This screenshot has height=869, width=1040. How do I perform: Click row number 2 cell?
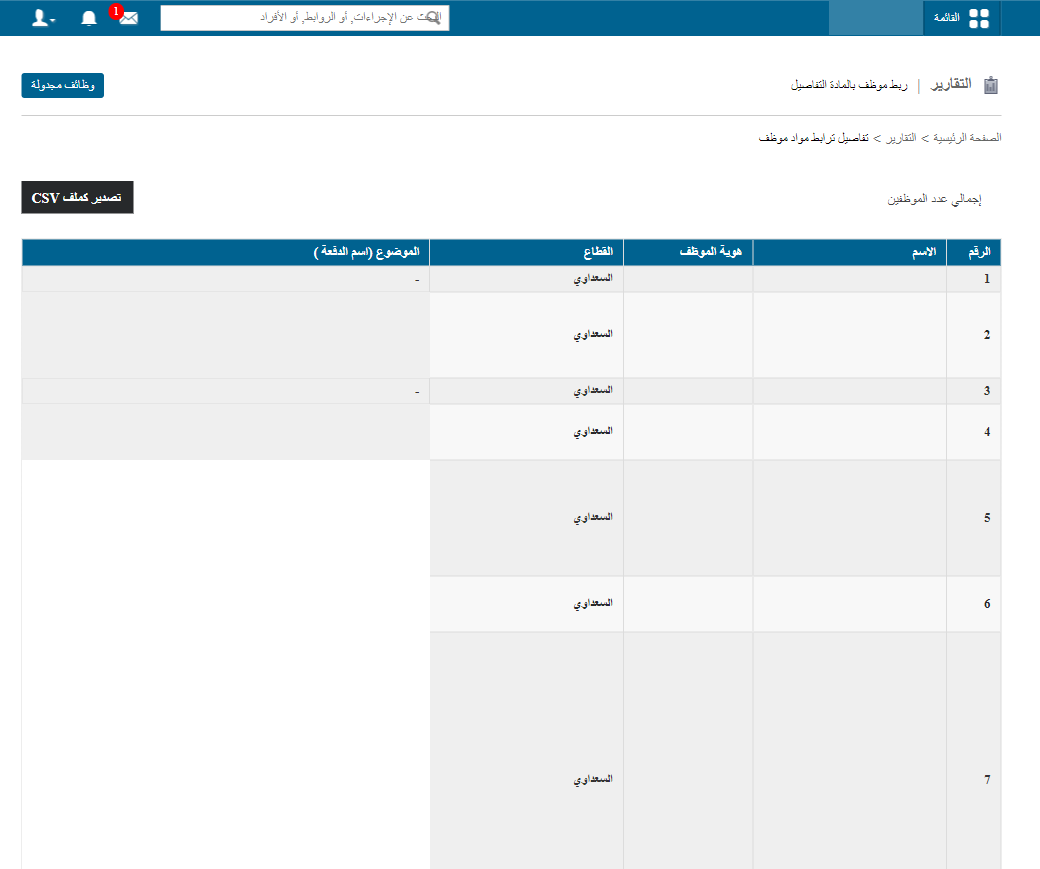(x=974, y=335)
